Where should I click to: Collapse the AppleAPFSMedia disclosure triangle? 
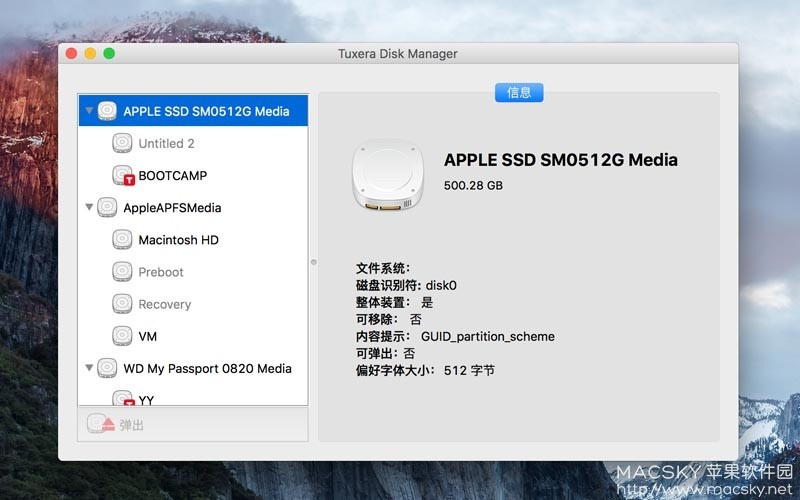coord(89,207)
